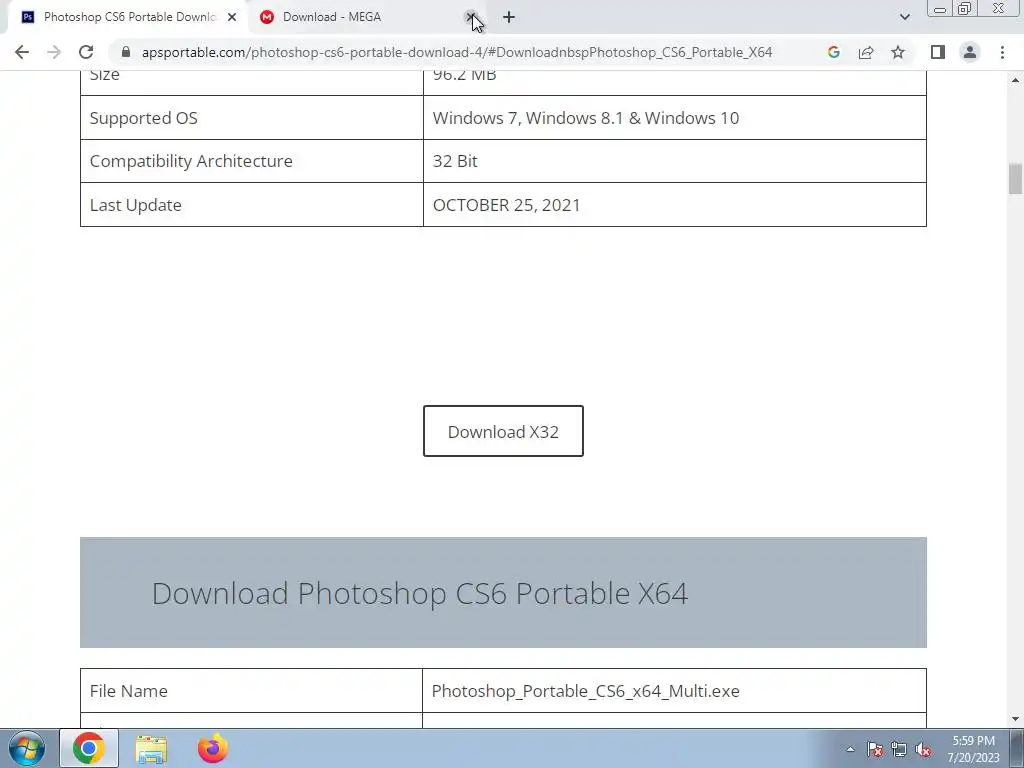This screenshot has width=1024, height=768.
Task: Close the Download - MEGA tab
Action: pyautogui.click(x=471, y=17)
